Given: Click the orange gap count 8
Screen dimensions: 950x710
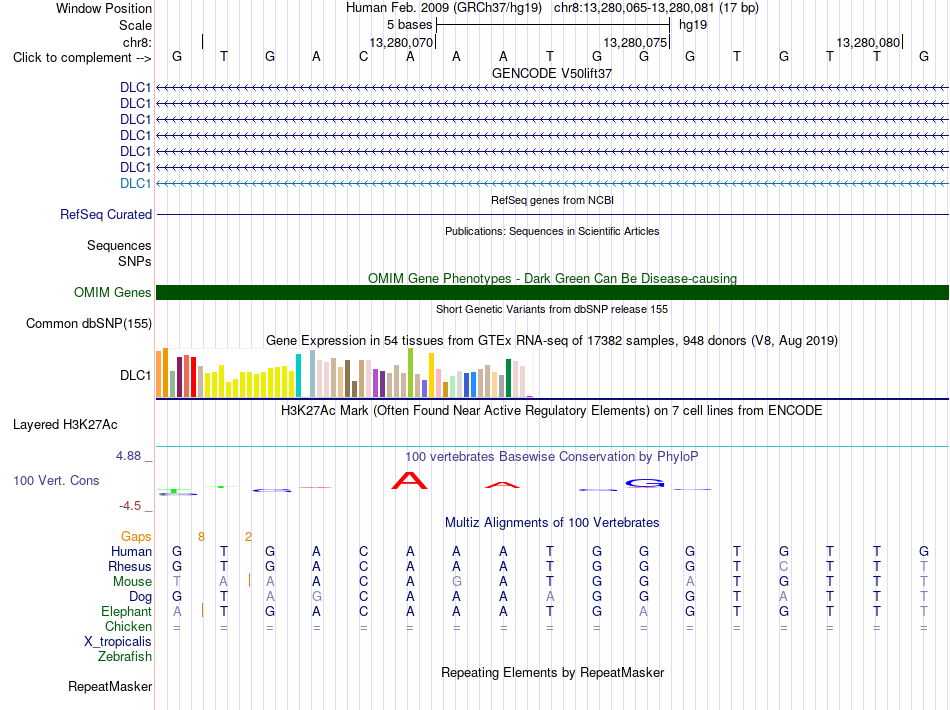Looking at the screenshot, I should click(x=201, y=537).
